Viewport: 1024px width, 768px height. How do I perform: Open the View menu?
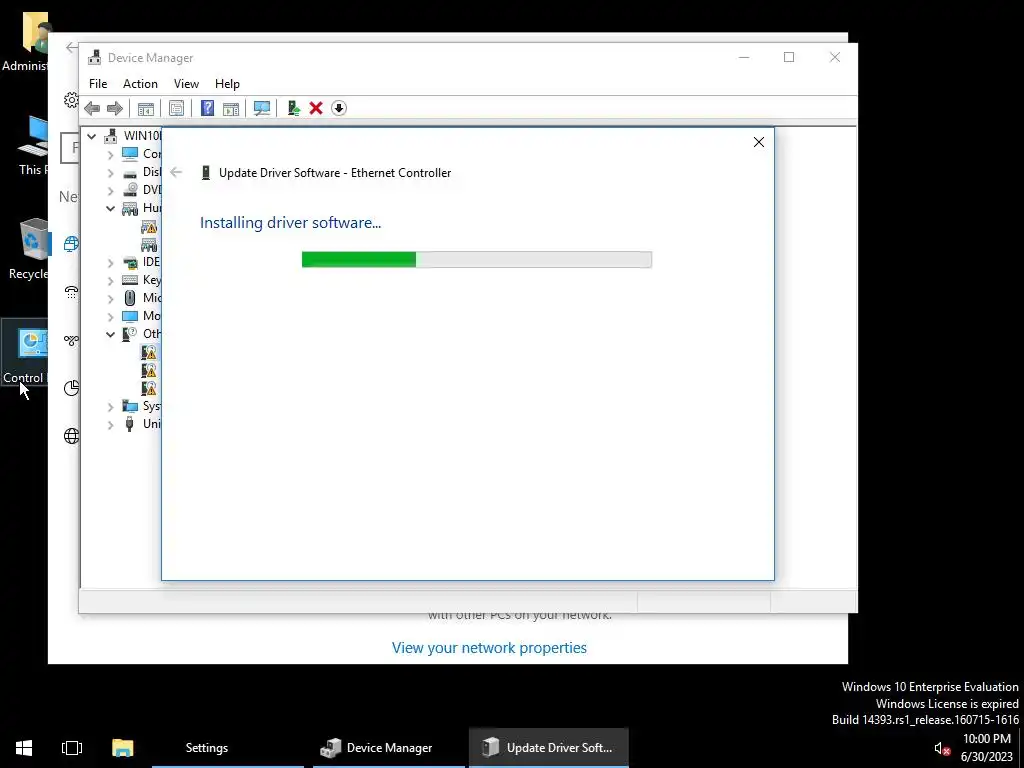pos(186,84)
